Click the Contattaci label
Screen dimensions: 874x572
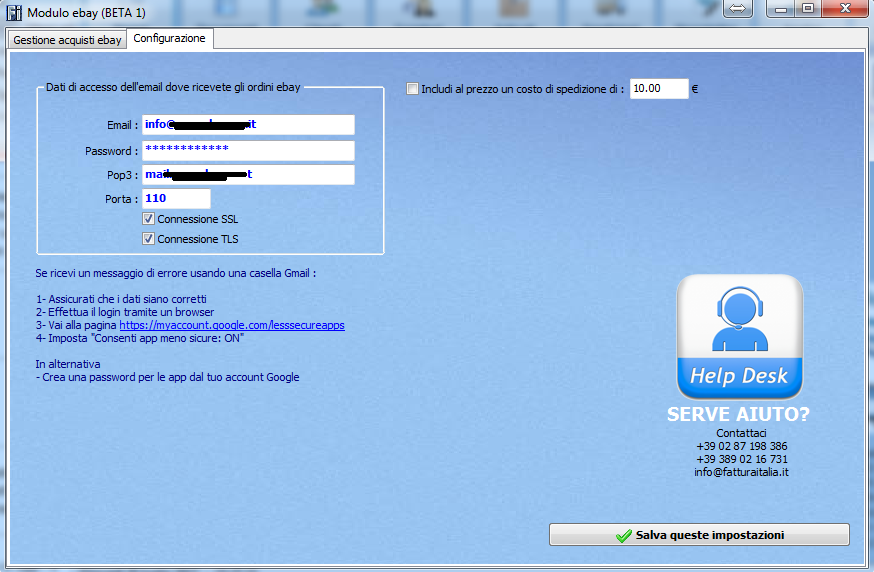pyautogui.click(x=741, y=433)
